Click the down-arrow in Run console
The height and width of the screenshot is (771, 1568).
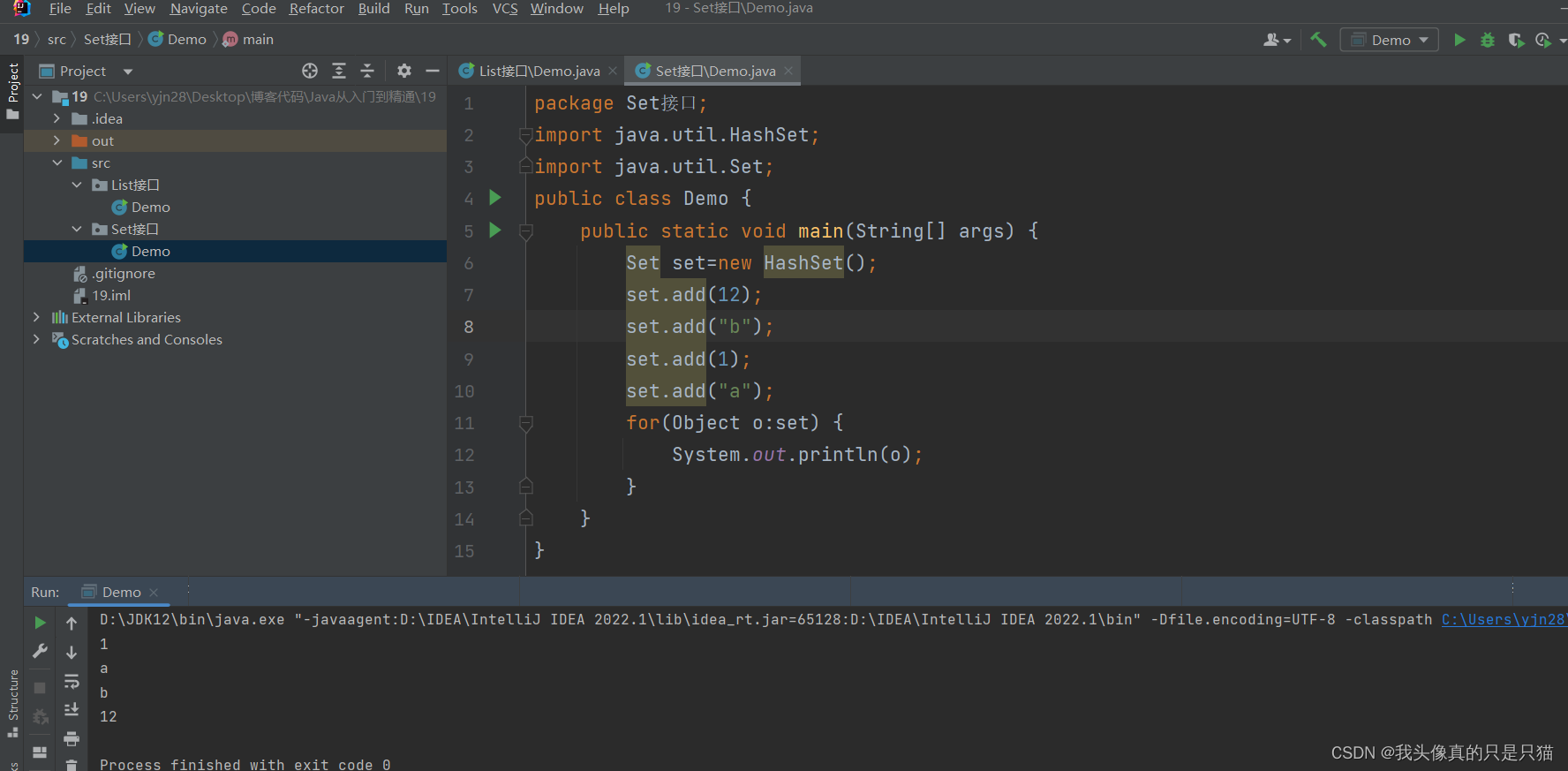coord(72,652)
